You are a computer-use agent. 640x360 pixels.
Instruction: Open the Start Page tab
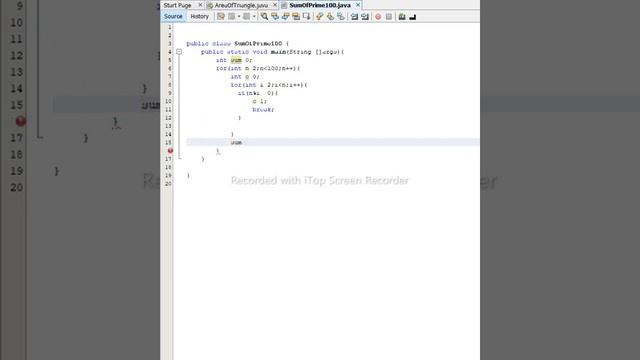coord(178,5)
